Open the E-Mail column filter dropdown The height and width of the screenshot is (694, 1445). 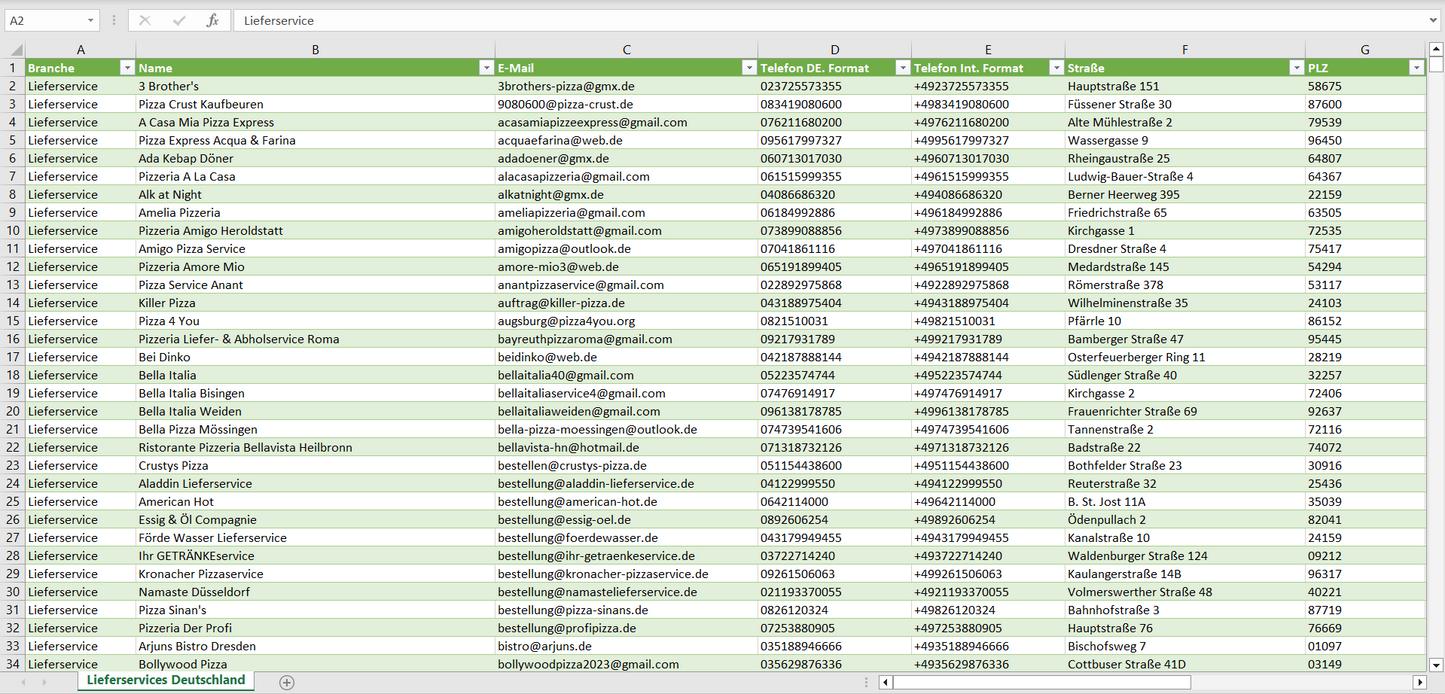[x=749, y=68]
